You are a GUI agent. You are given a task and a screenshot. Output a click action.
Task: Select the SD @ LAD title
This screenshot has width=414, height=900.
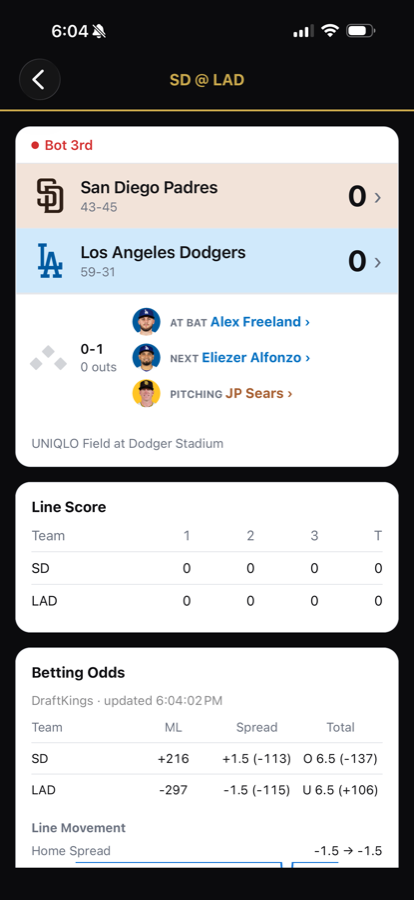coord(207,80)
